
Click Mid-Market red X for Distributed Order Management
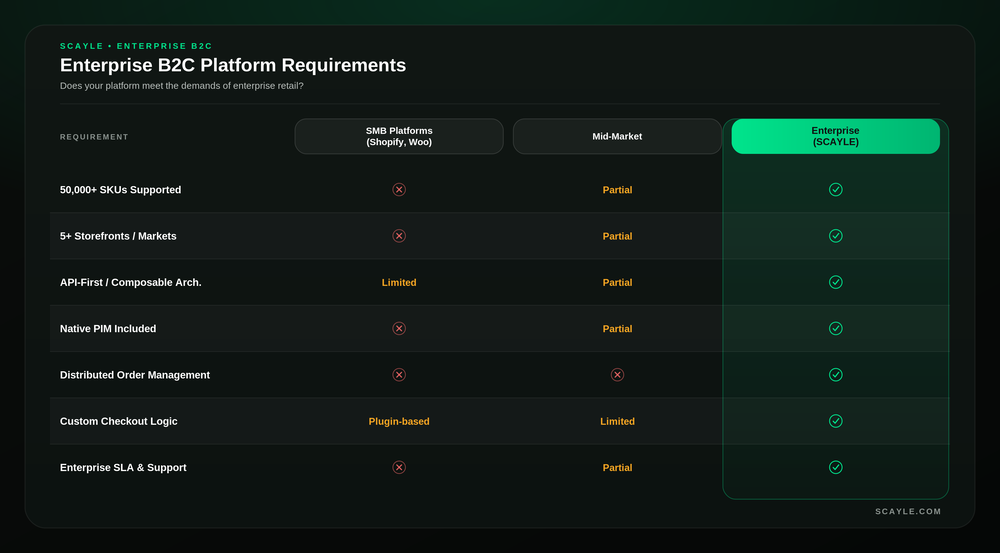617,375
